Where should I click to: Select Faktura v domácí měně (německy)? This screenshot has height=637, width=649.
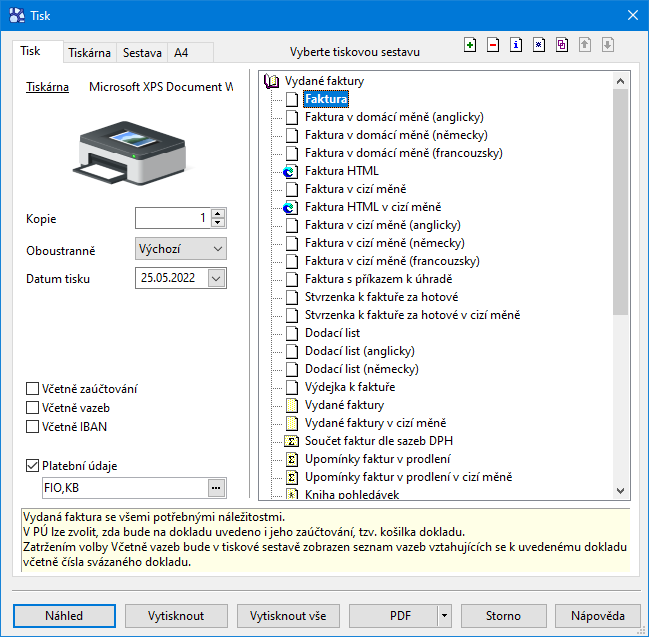(x=396, y=135)
